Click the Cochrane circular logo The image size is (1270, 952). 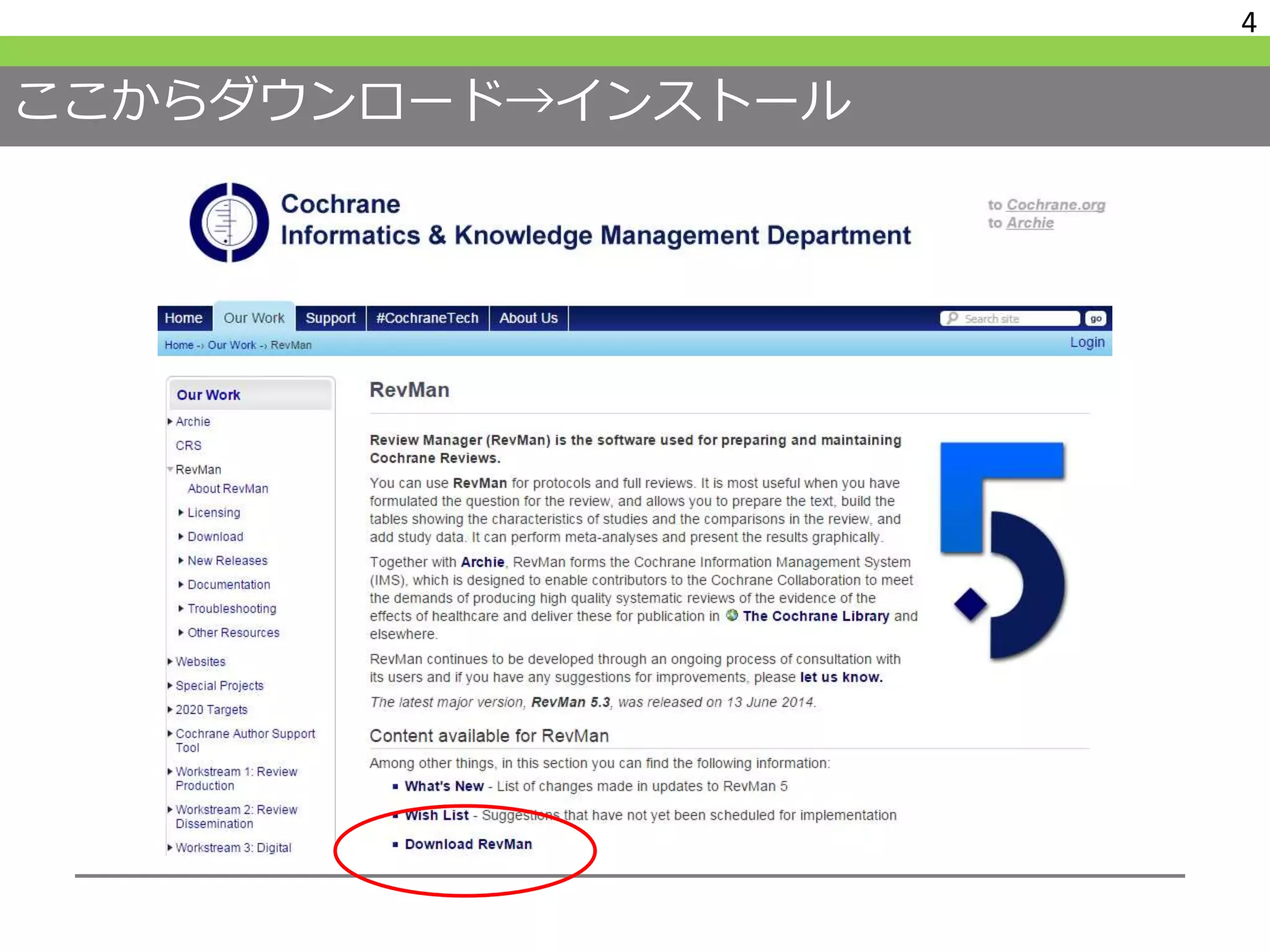[229, 223]
